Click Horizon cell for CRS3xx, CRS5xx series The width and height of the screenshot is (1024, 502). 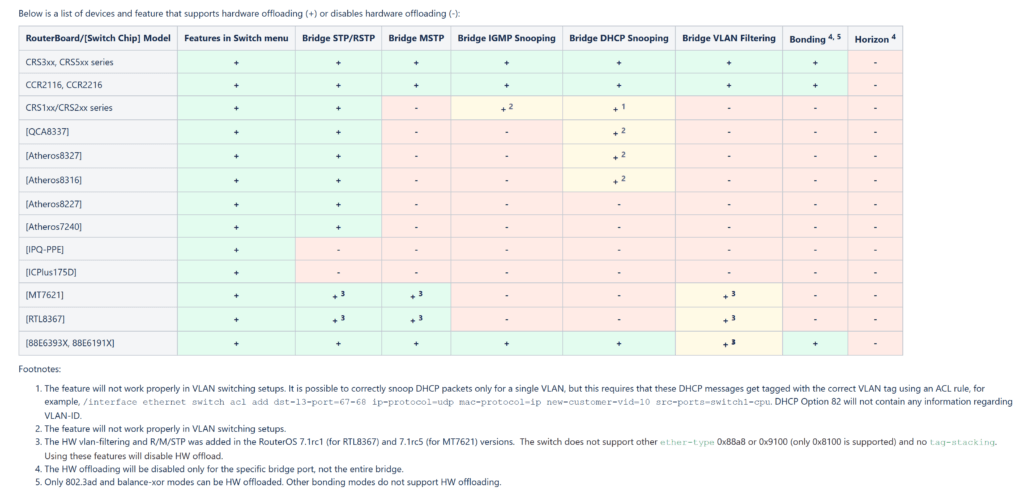(x=875, y=63)
